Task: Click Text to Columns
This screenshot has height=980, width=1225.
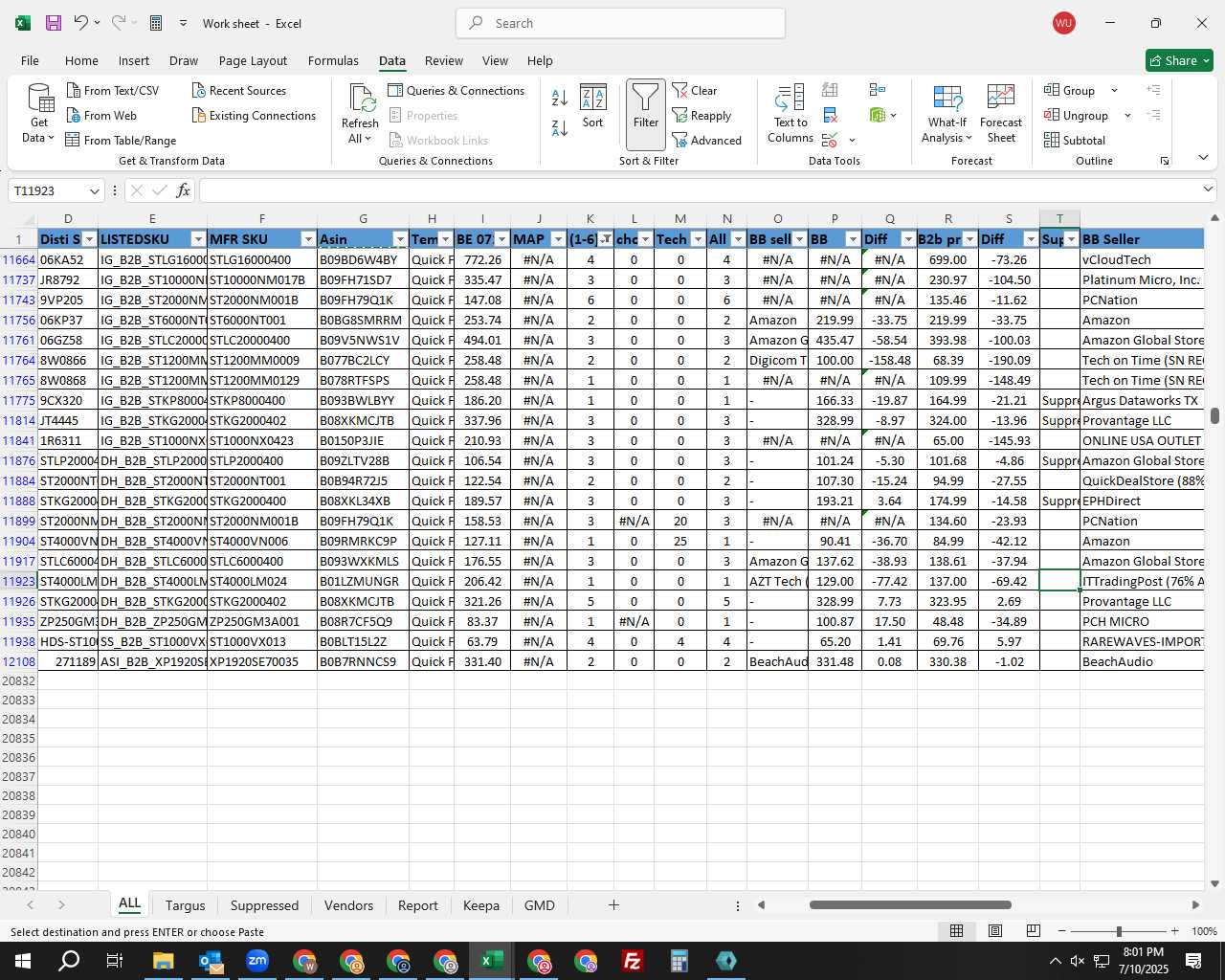Action: [x=790, y=113]
